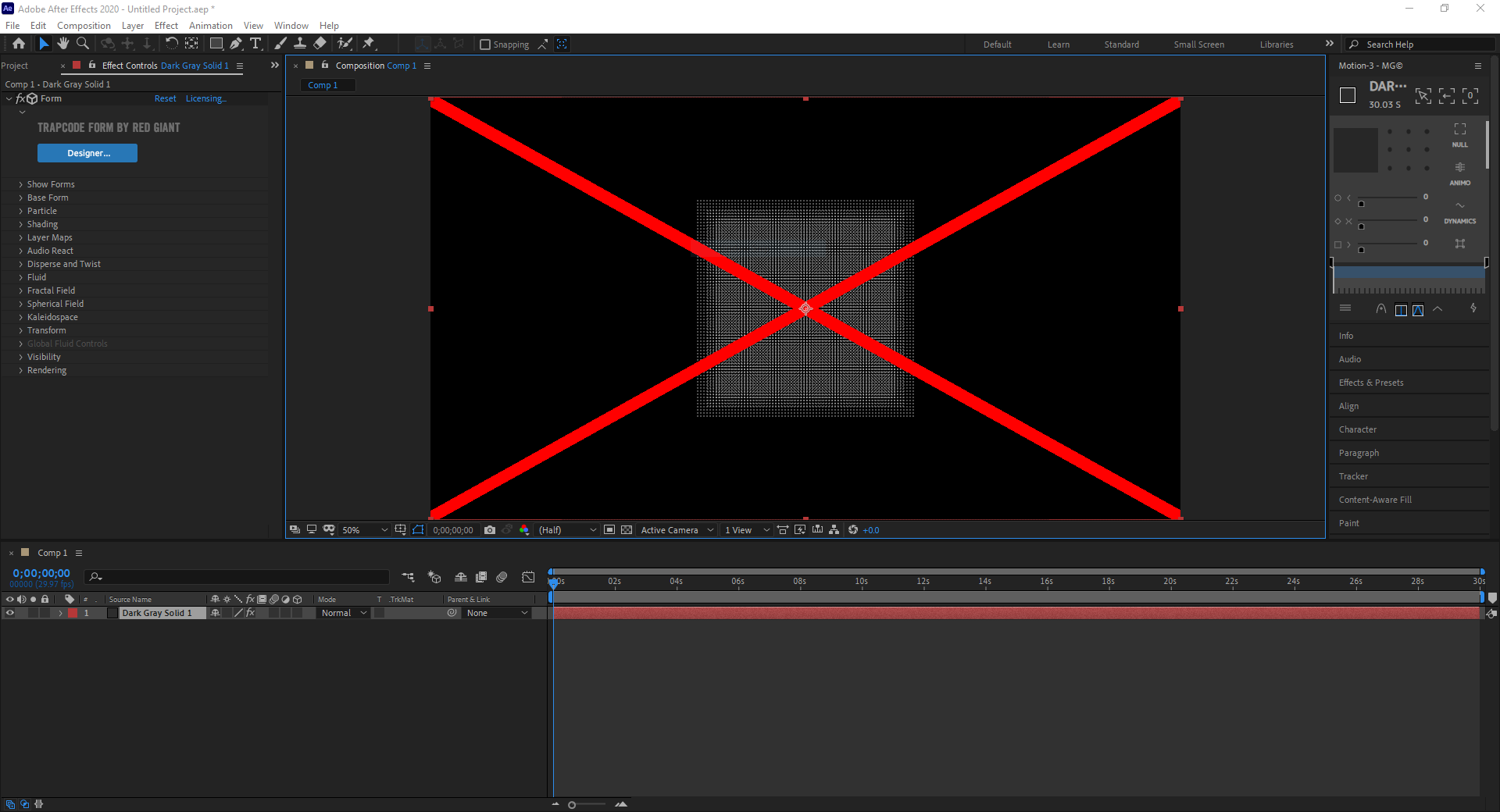Click the Show Channel RGB color icon
Screen dimensions: 1500x812
tap(524, 530)
